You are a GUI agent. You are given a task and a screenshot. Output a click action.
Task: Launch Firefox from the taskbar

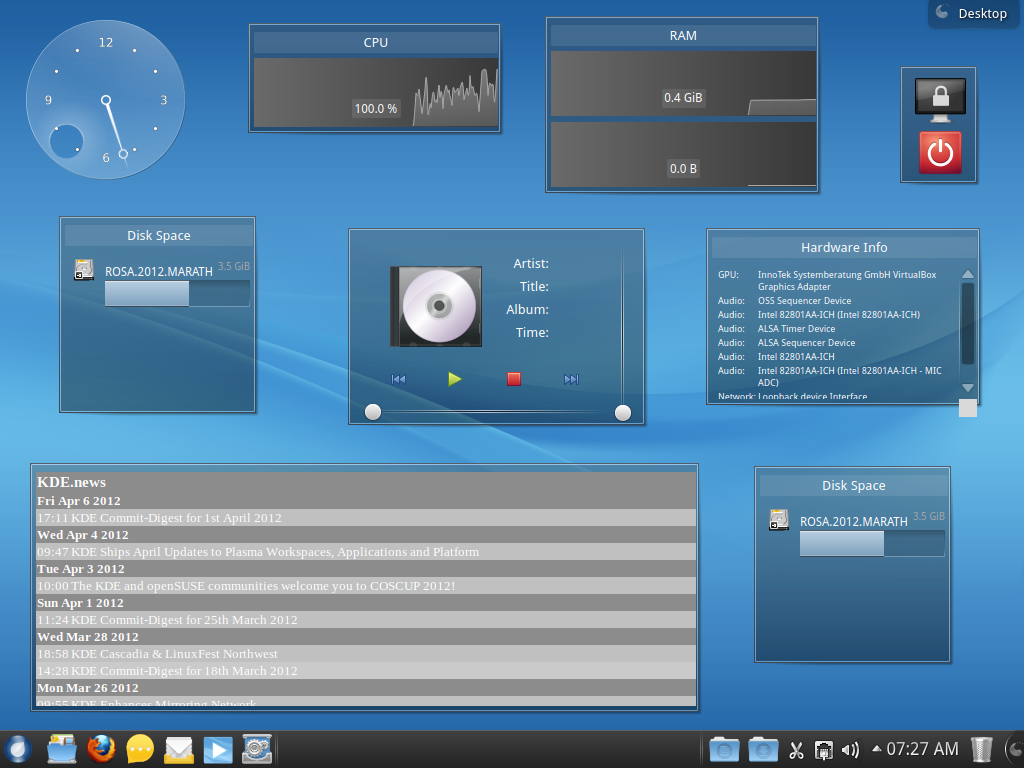tap(101, 749)
